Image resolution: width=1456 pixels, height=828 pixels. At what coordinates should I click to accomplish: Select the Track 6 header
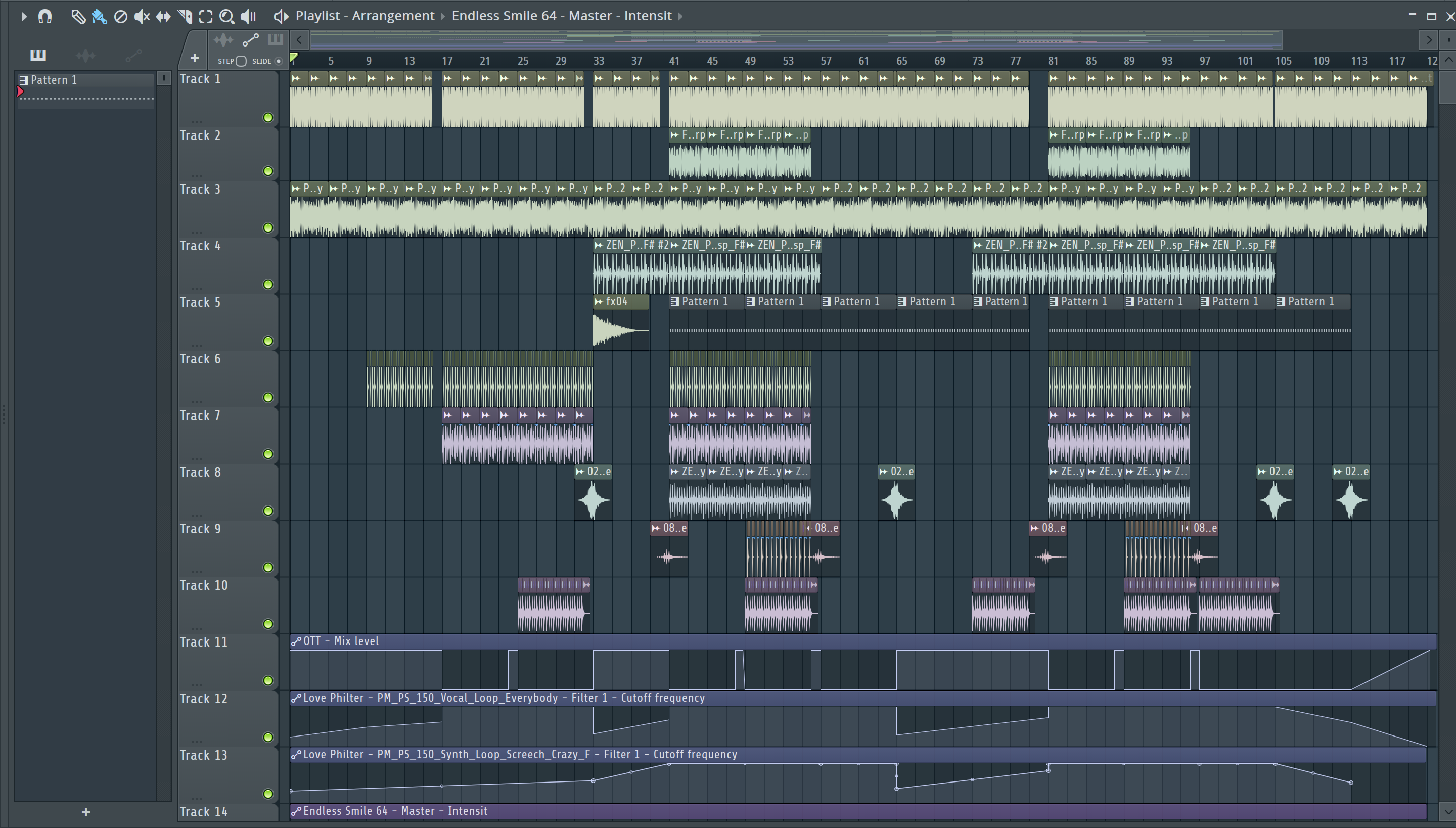[x=227, y=379]
